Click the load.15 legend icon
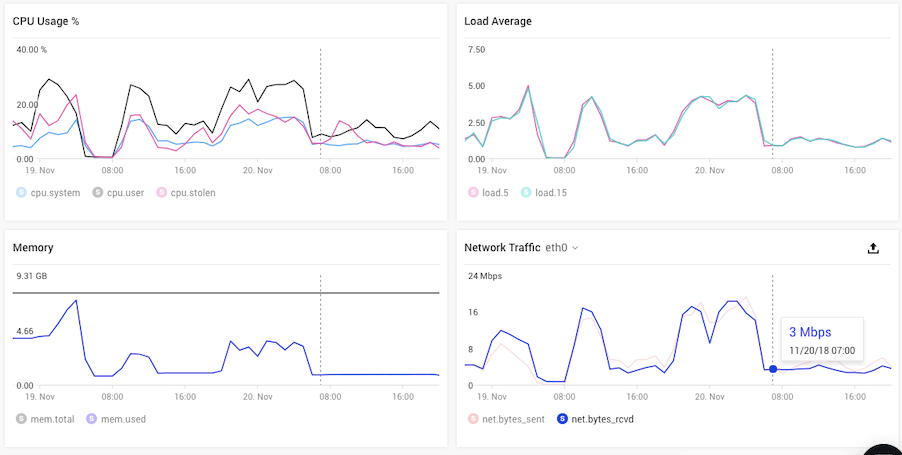Viewport: 902px width, 455px height. [526, 193]
